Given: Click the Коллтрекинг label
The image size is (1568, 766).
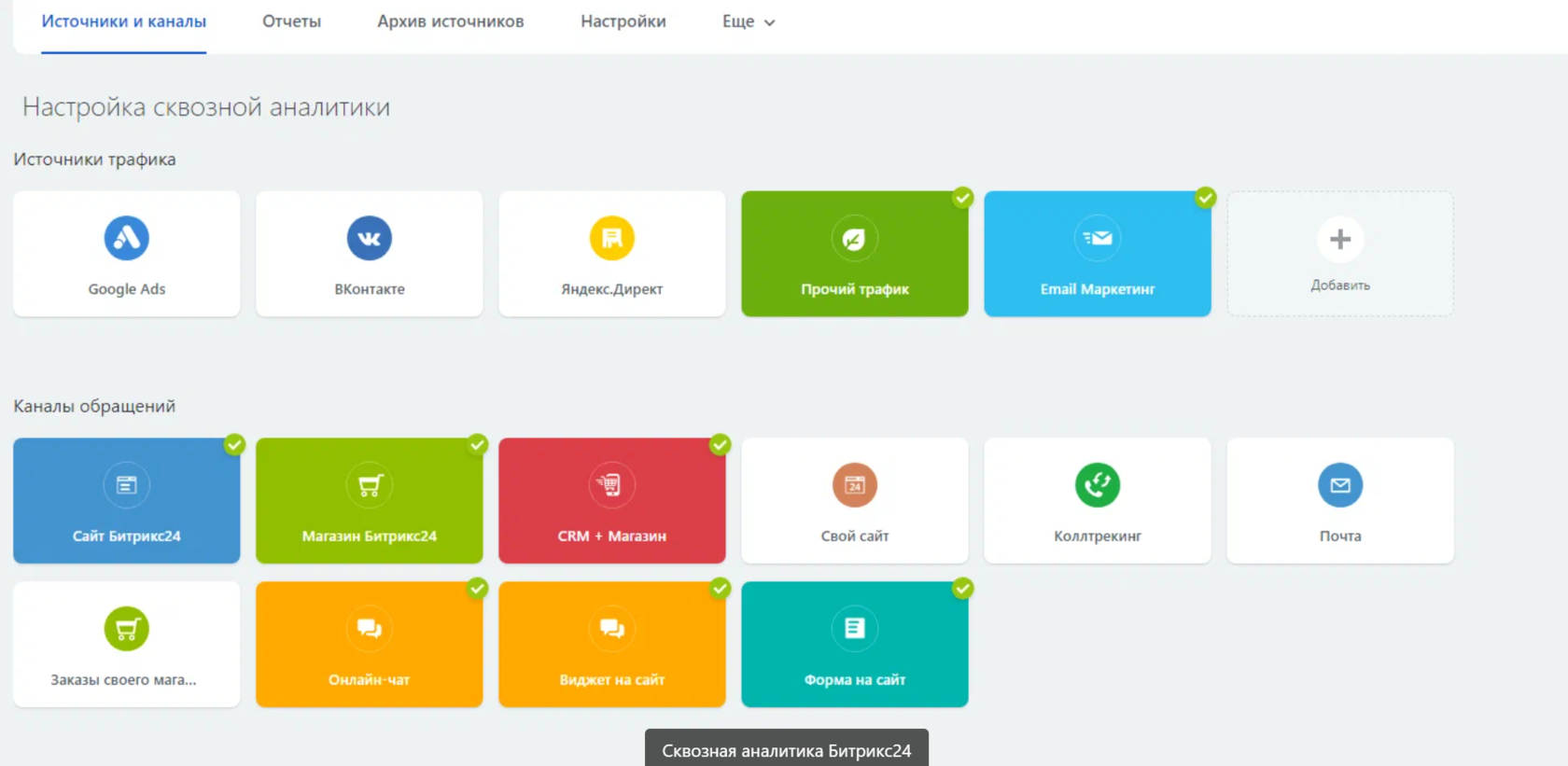Looking at the screenshot, I should (x=1098, y=536).
